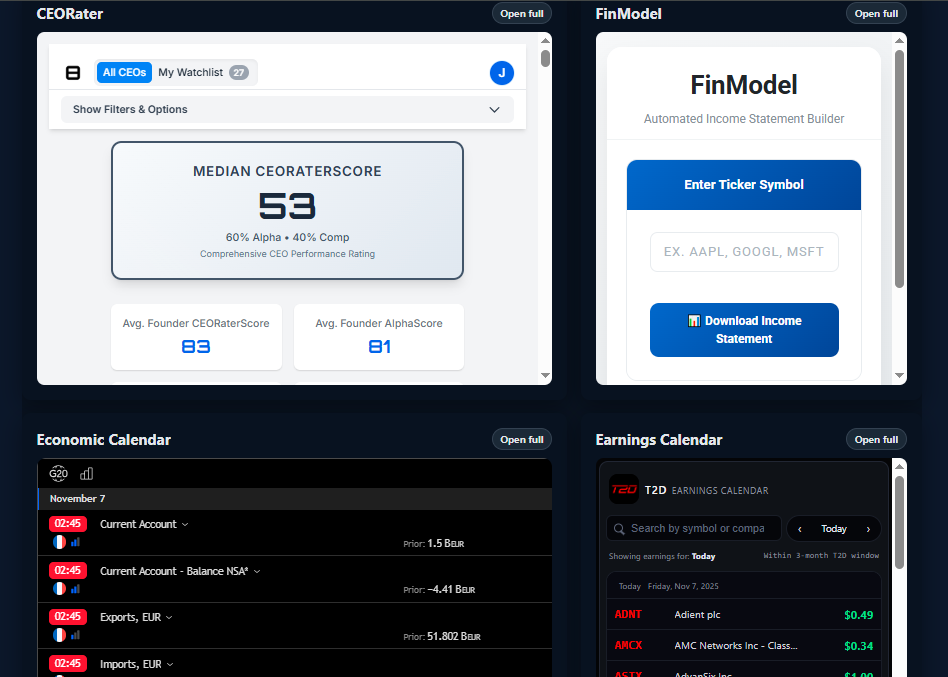Open the J user avatar menu
This screenshot has height=677, width=948.
(x=502, y=73)
